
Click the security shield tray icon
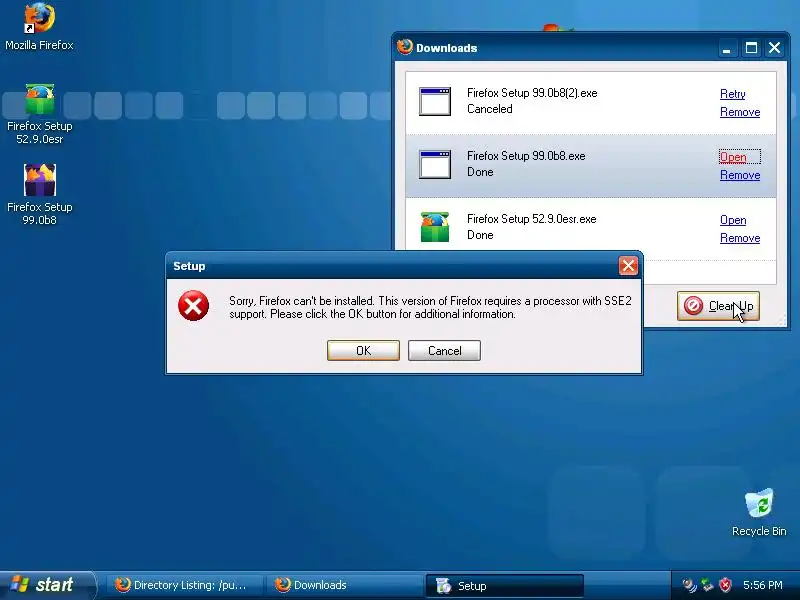(x=725, y=585)
